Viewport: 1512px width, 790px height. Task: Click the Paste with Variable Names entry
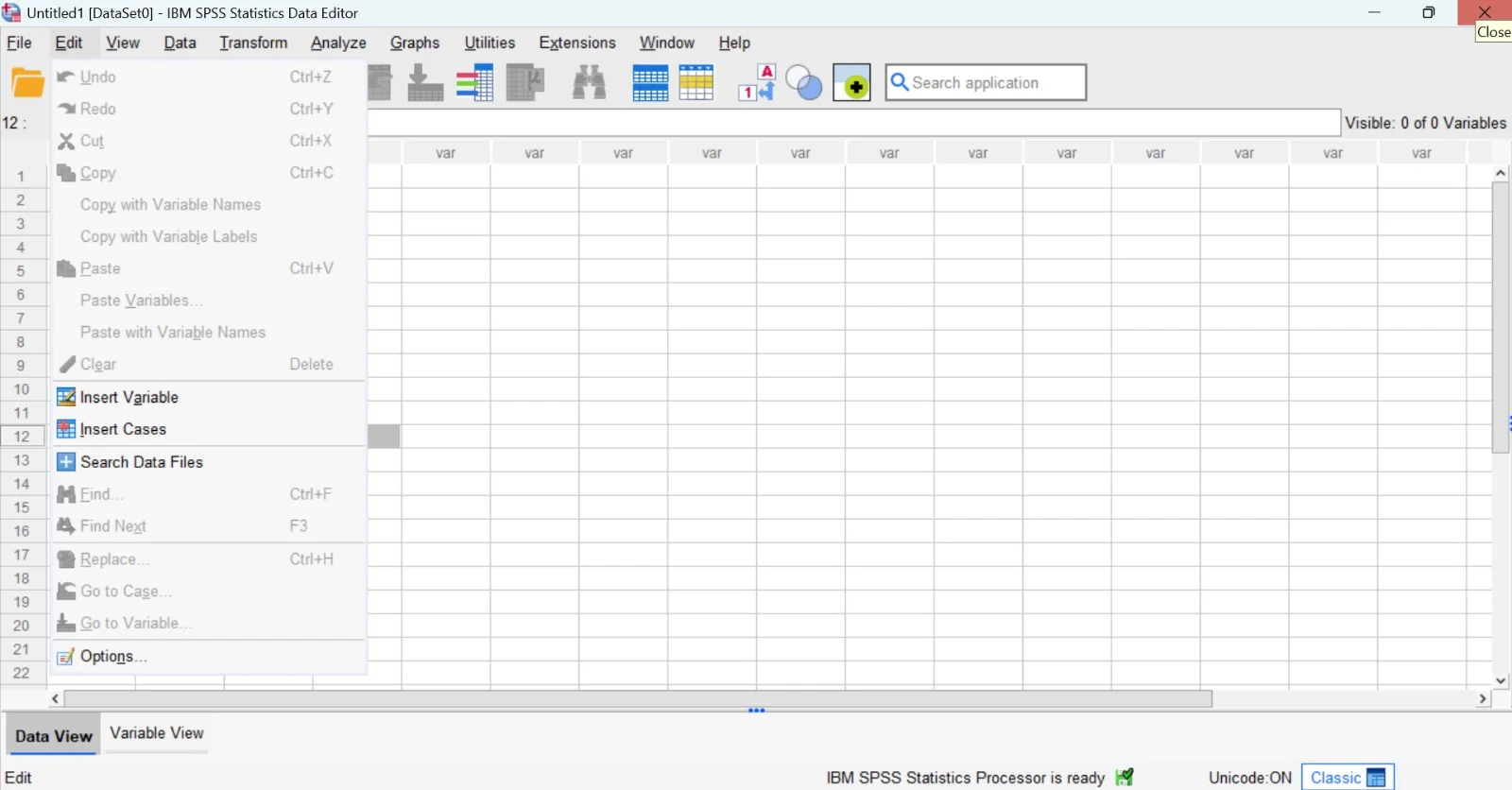point(208,333)
